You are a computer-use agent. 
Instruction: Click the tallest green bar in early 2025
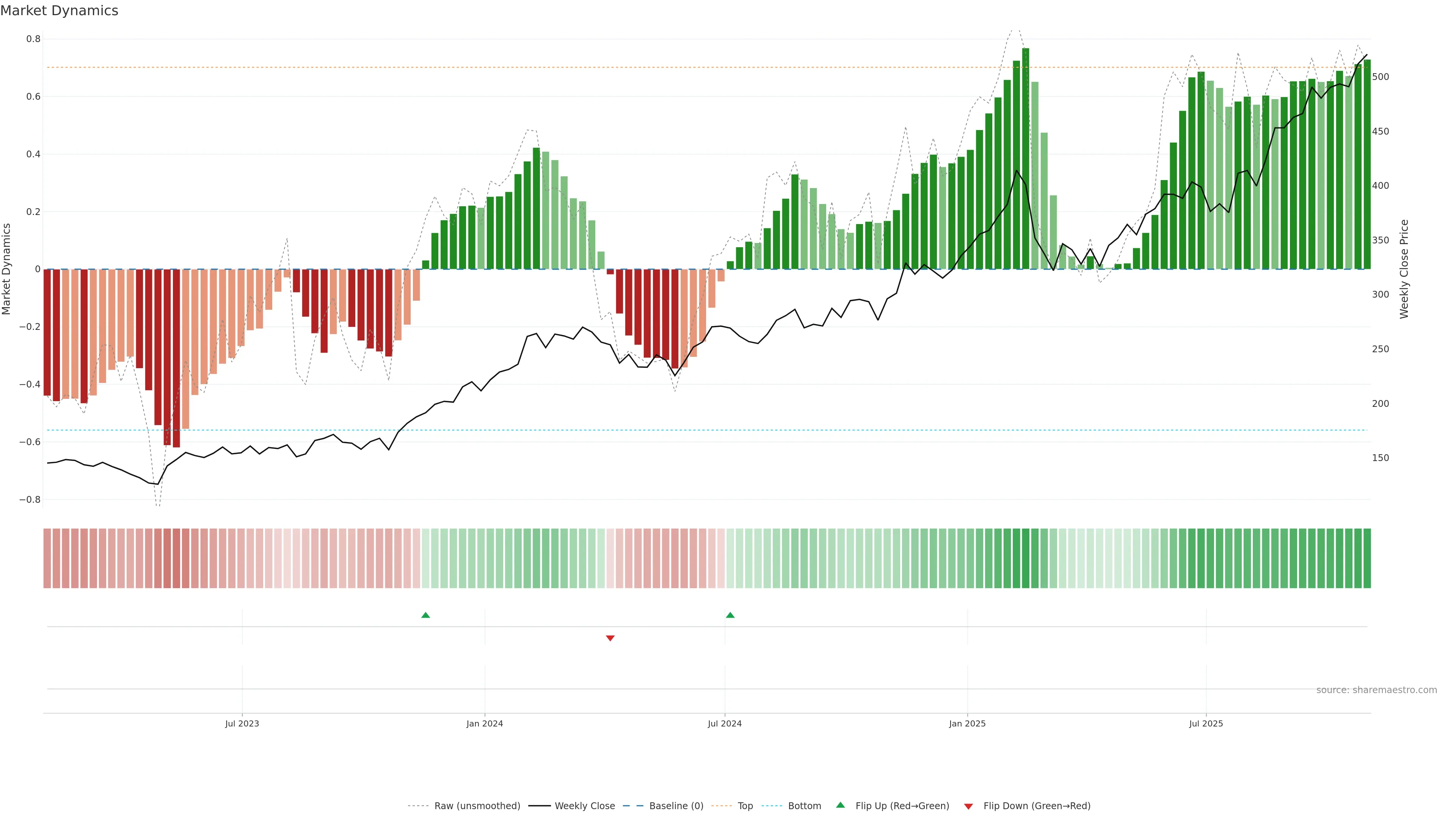pyautogui.click(x=1025, y=158)
